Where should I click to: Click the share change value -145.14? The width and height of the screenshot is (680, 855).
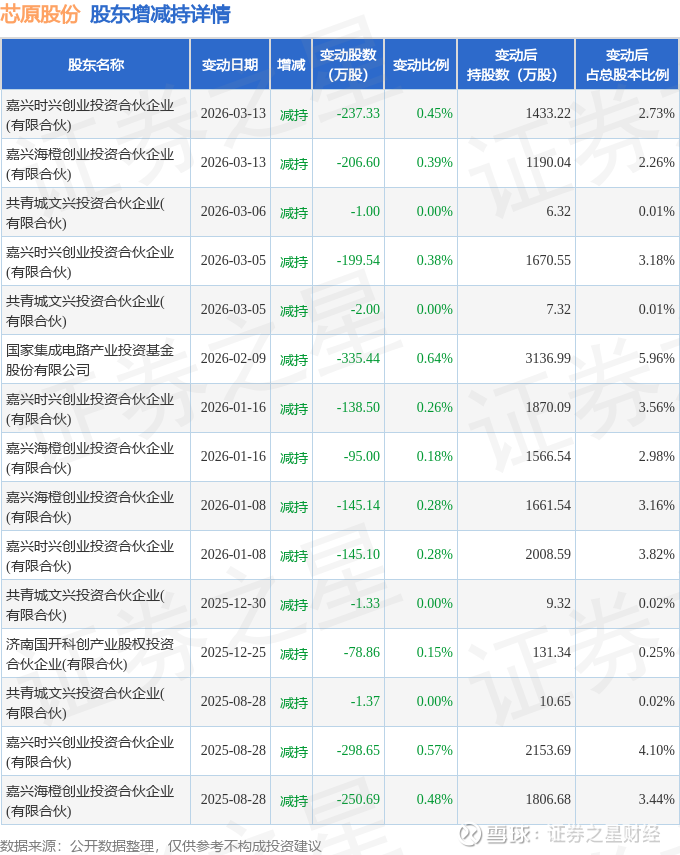tap(358, 505)
